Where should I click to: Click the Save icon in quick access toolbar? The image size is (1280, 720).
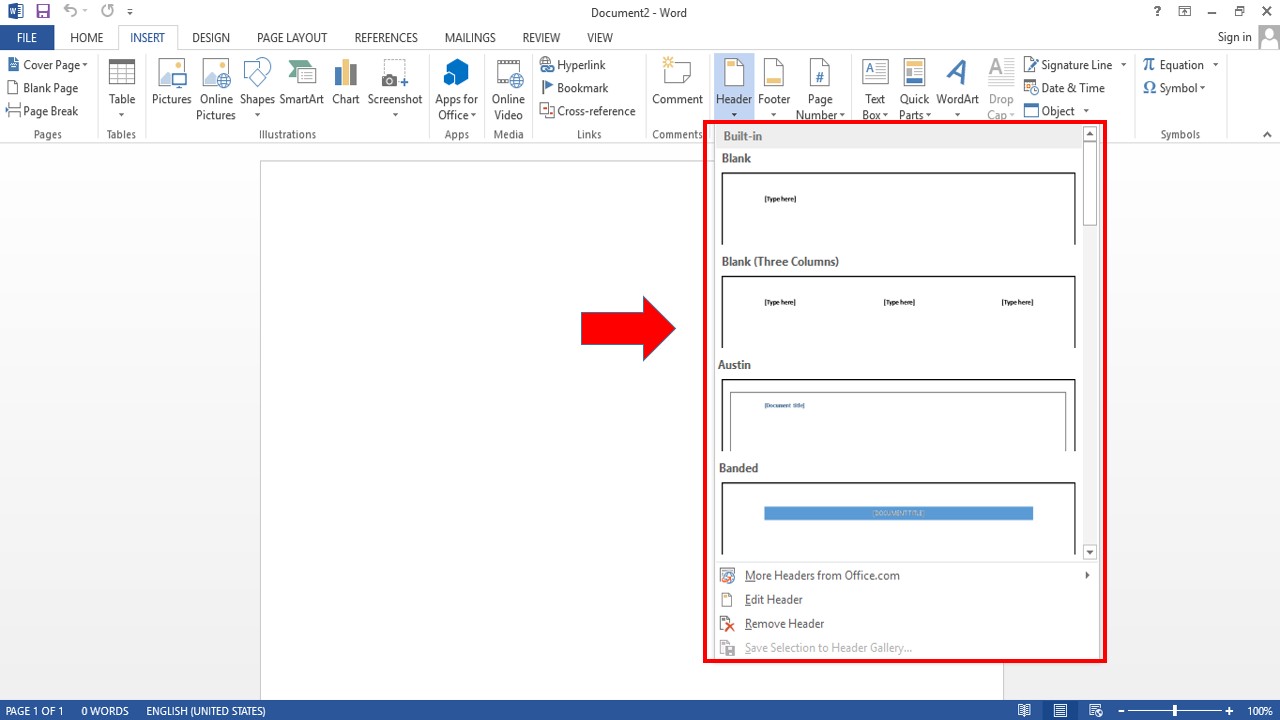(x=43, y=12)
